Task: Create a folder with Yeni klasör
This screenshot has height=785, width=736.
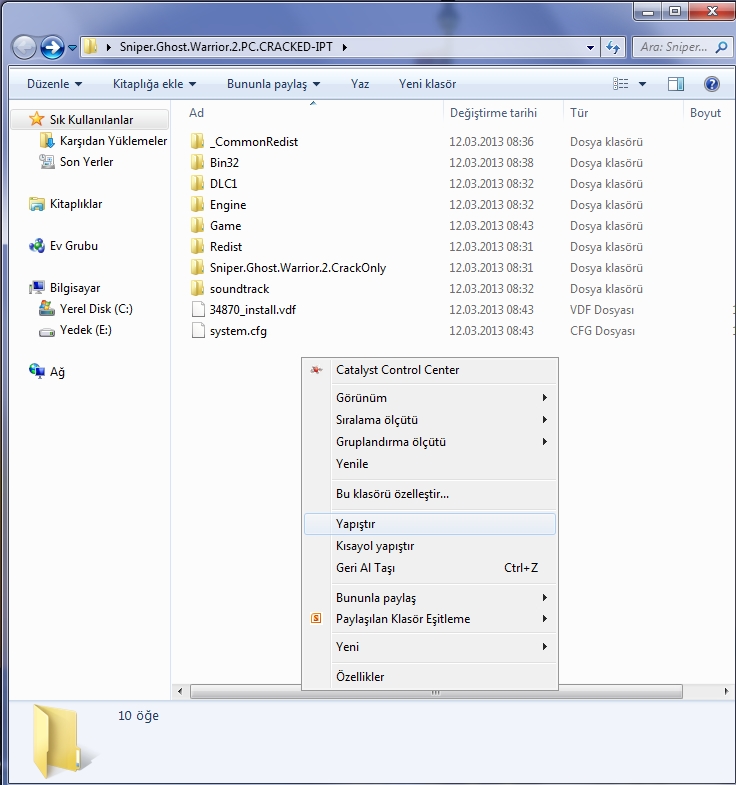Action: tap(427, 84)
